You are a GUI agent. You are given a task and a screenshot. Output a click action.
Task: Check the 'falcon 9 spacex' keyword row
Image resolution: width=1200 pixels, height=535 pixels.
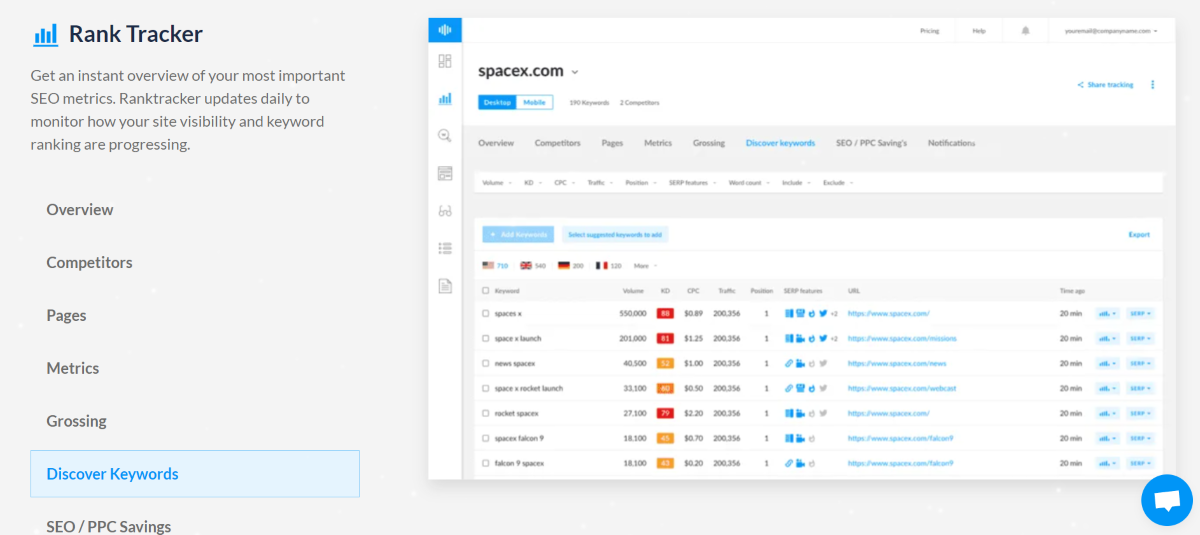(x=486, y=463)
